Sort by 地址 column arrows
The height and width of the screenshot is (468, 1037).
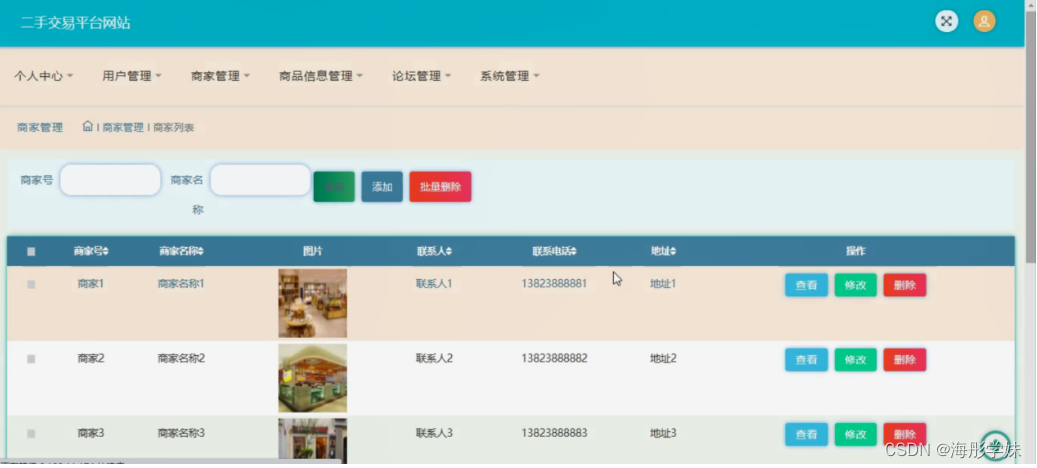[x=673, y=251]
